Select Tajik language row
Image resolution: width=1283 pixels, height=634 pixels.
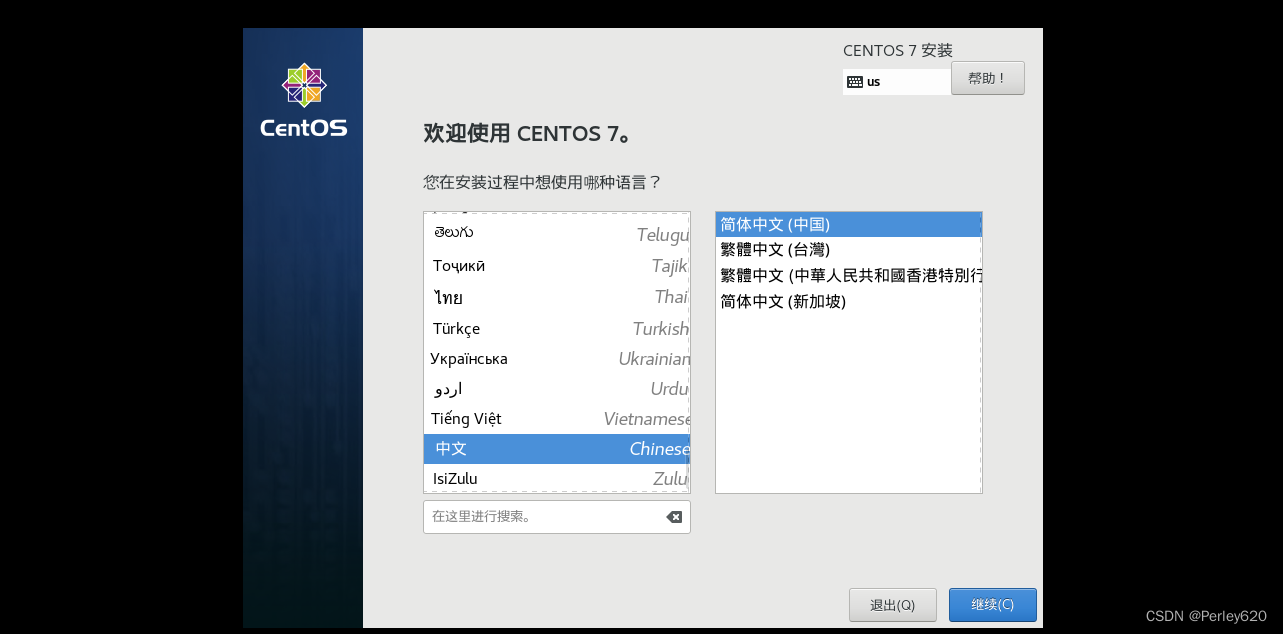(556, 266)
